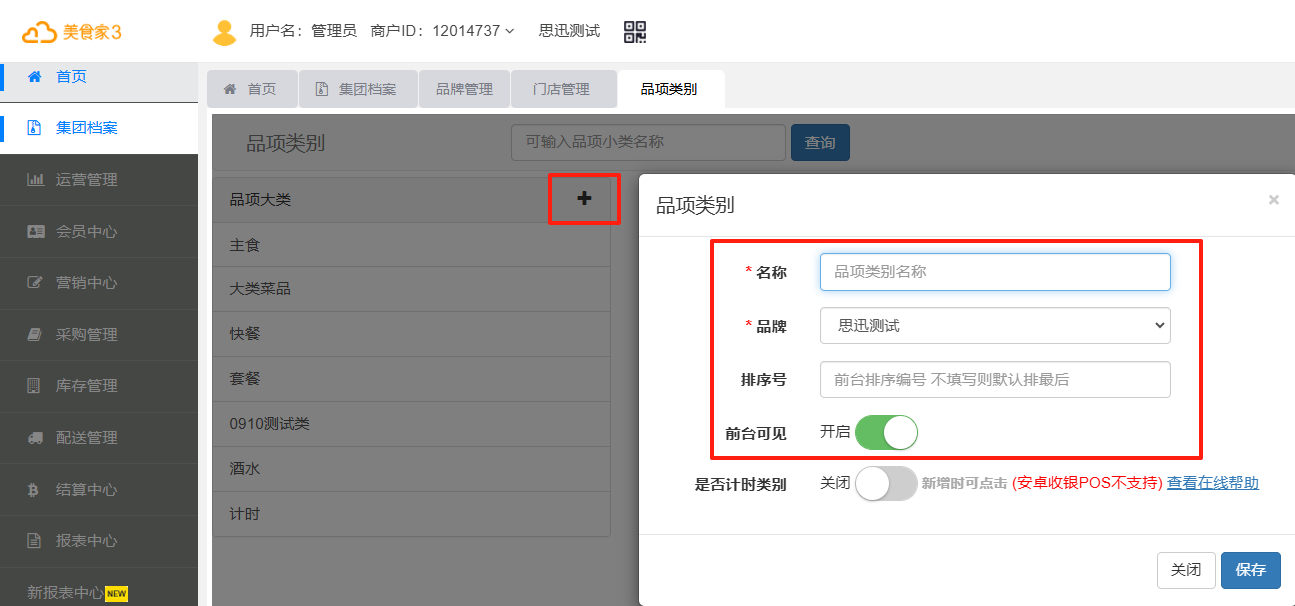Open 配送管理 from the sidebar
This screenshot has height=606, width=1295.
86,438
